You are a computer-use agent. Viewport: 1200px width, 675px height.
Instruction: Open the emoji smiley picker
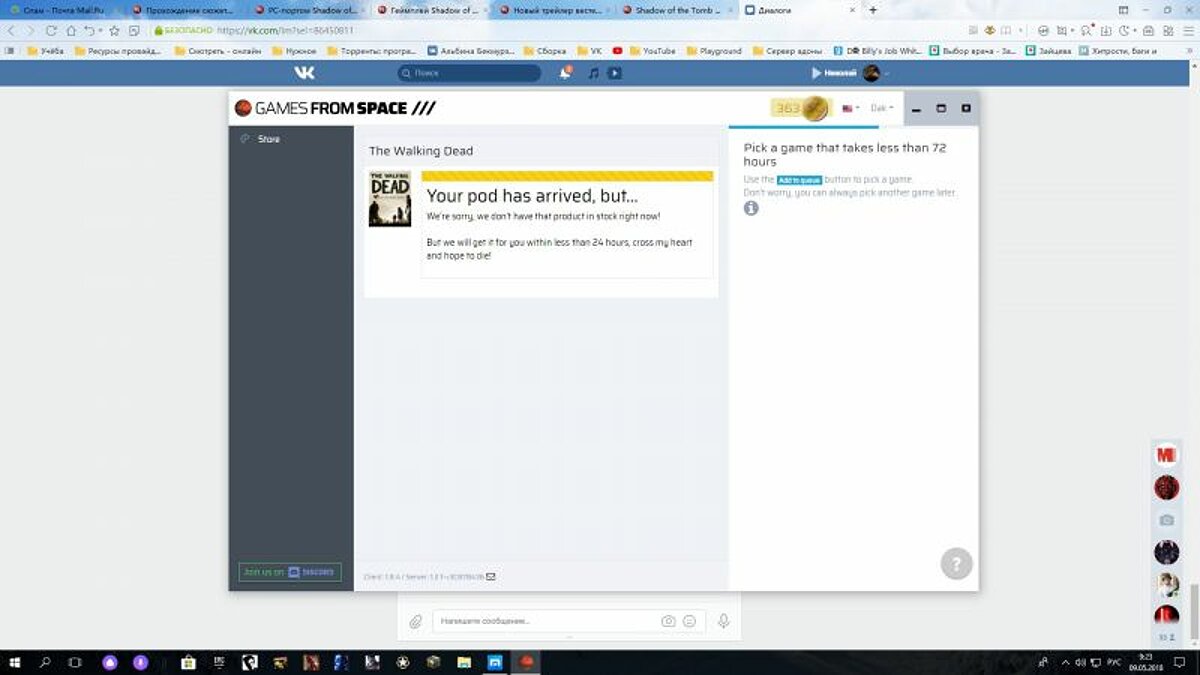click(689, 621)
